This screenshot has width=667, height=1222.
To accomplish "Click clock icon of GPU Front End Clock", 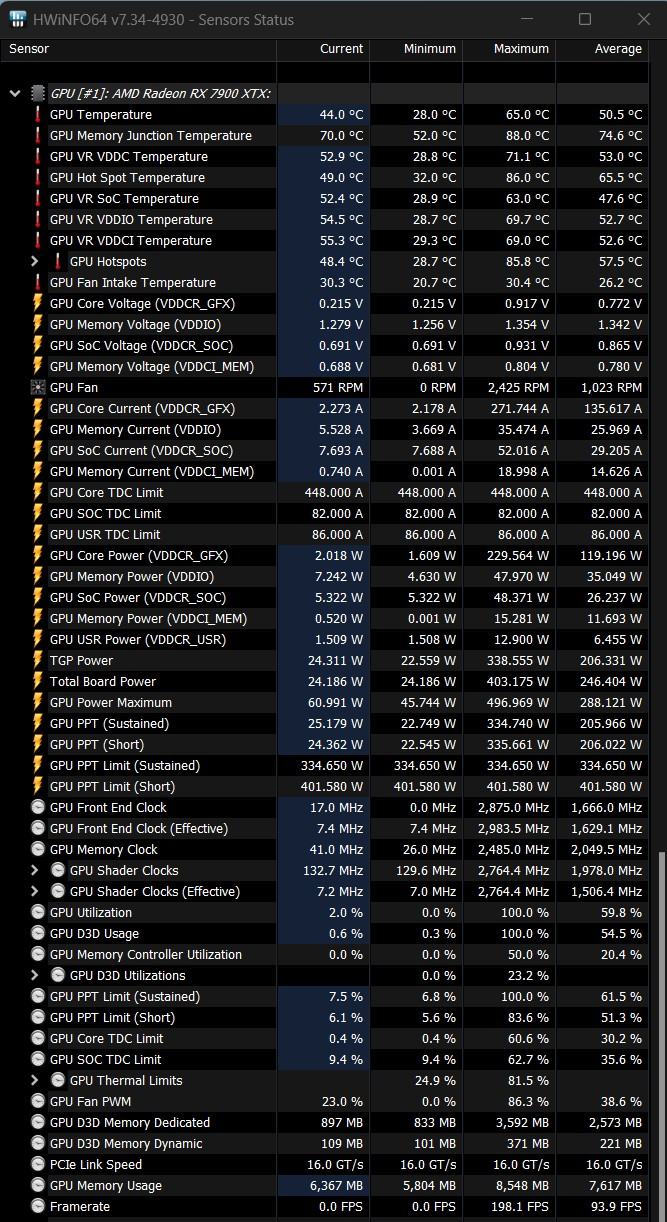I will (x=38, y=807).
